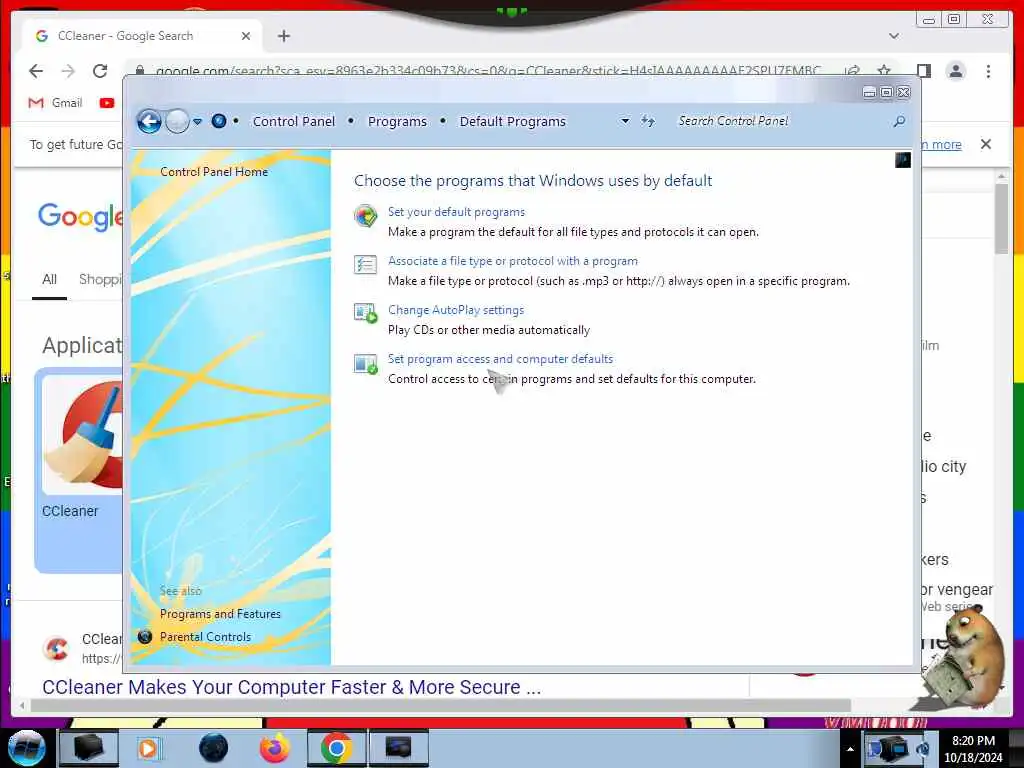Select the All search tab on Google

click(49, 280)
